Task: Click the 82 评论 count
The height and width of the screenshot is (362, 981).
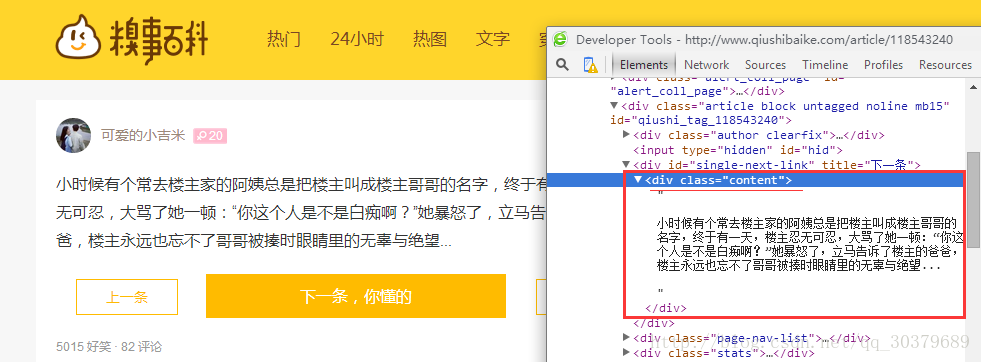Action: coord(141,346)
